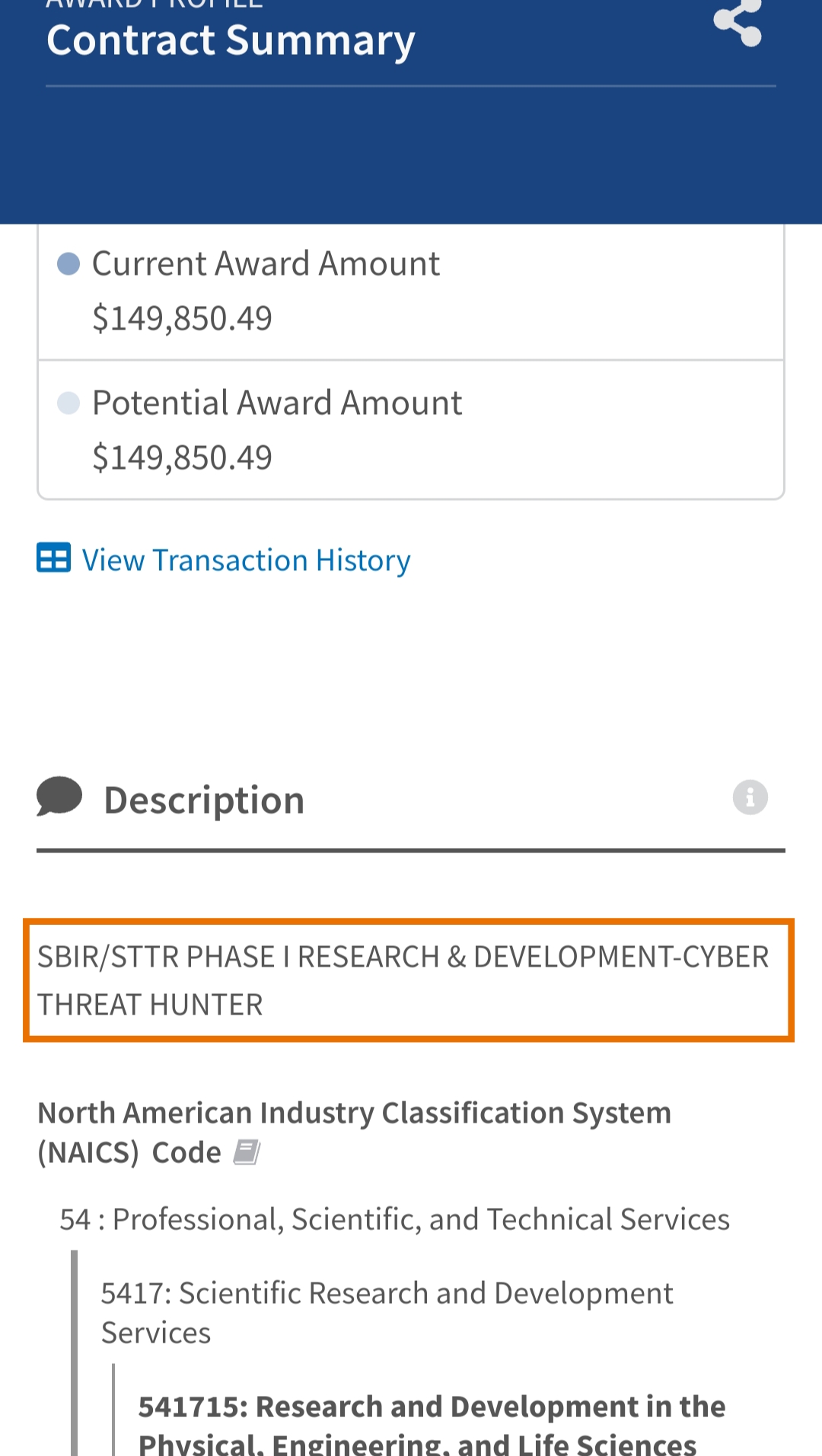The image size is (822, 1456).
Task: Open View Transaction History link
Action: (x=246, y=560)
